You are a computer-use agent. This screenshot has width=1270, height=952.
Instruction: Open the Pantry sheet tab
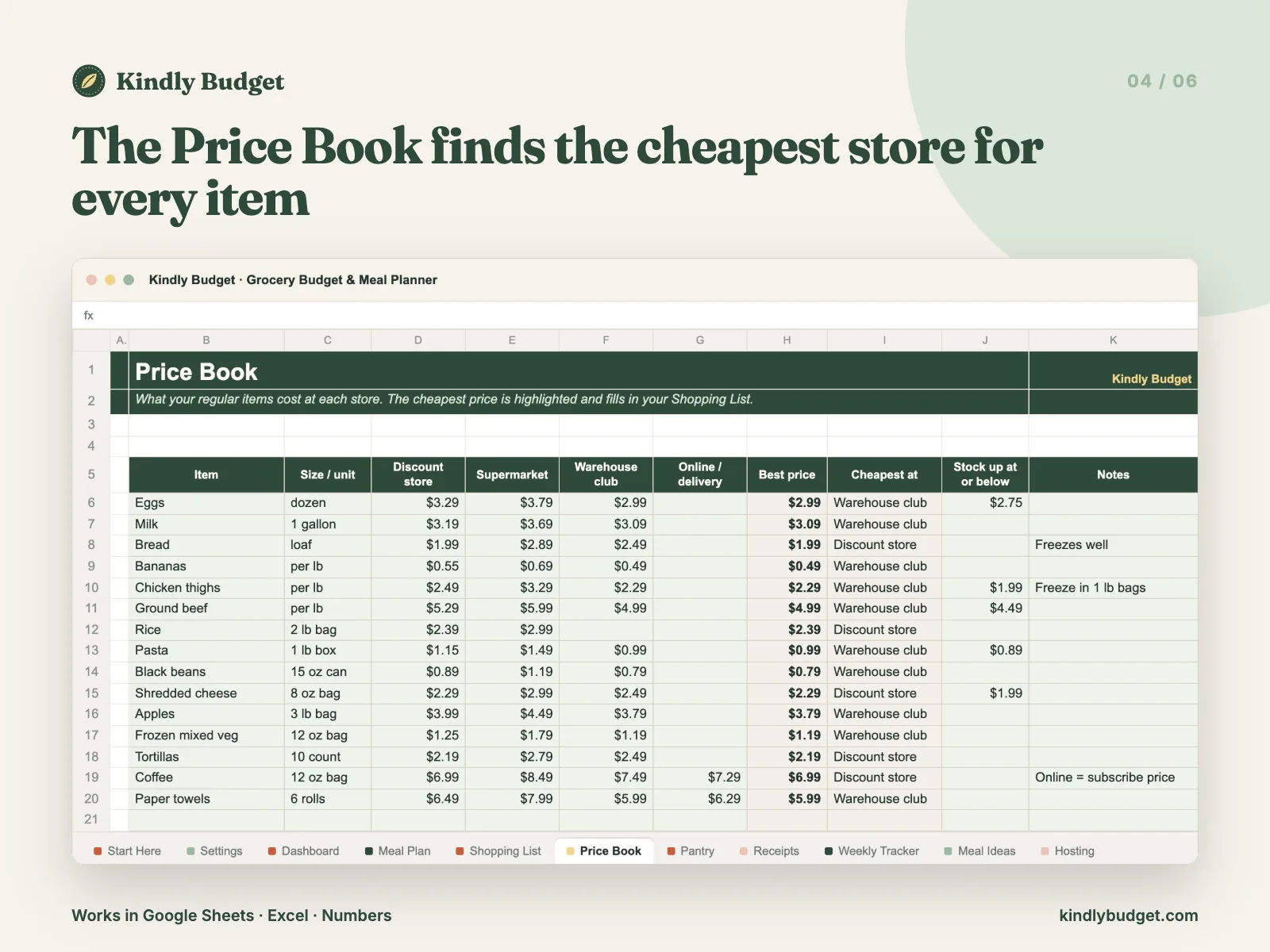click(691, 850)
